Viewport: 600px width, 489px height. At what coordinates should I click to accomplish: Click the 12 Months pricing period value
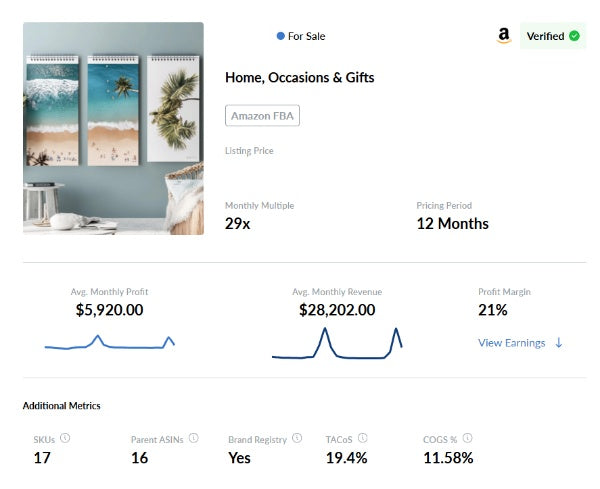click(452, 224)
